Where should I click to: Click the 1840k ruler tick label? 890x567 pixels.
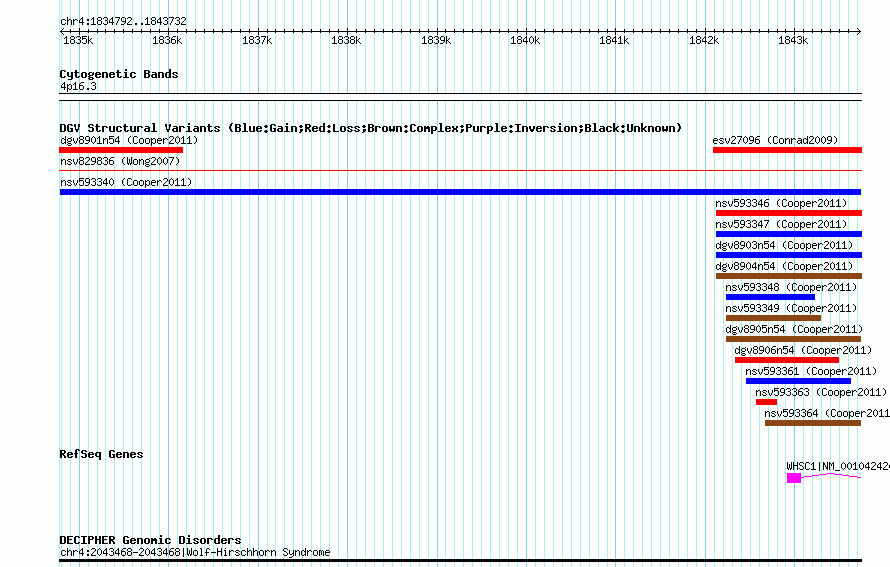coord(525,40)
